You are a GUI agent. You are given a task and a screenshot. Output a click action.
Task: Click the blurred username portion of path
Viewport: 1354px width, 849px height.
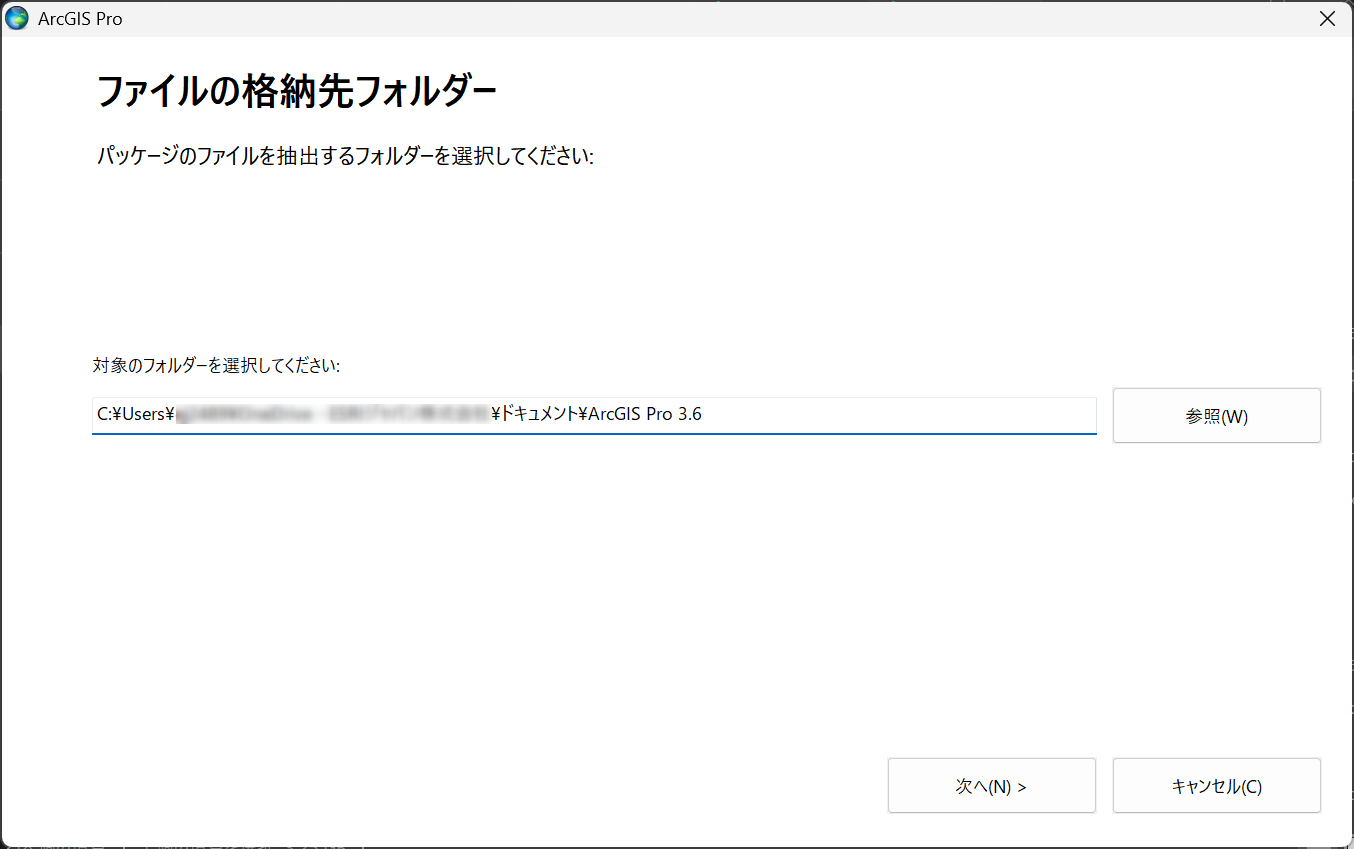click(330, 414)
